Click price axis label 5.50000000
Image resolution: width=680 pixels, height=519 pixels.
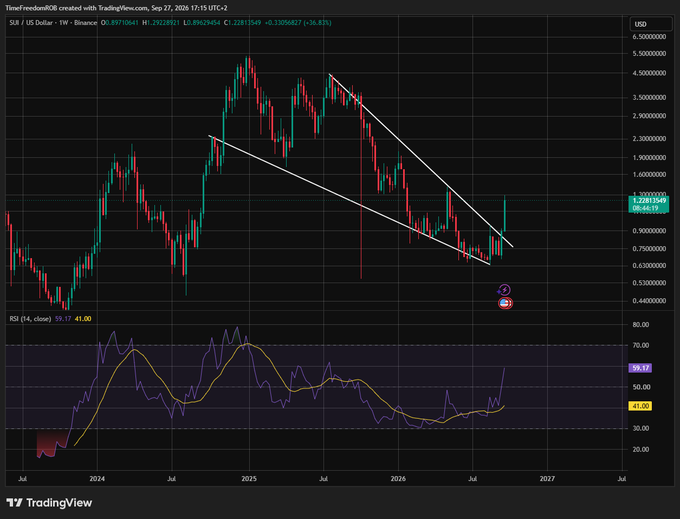point(649,54)
